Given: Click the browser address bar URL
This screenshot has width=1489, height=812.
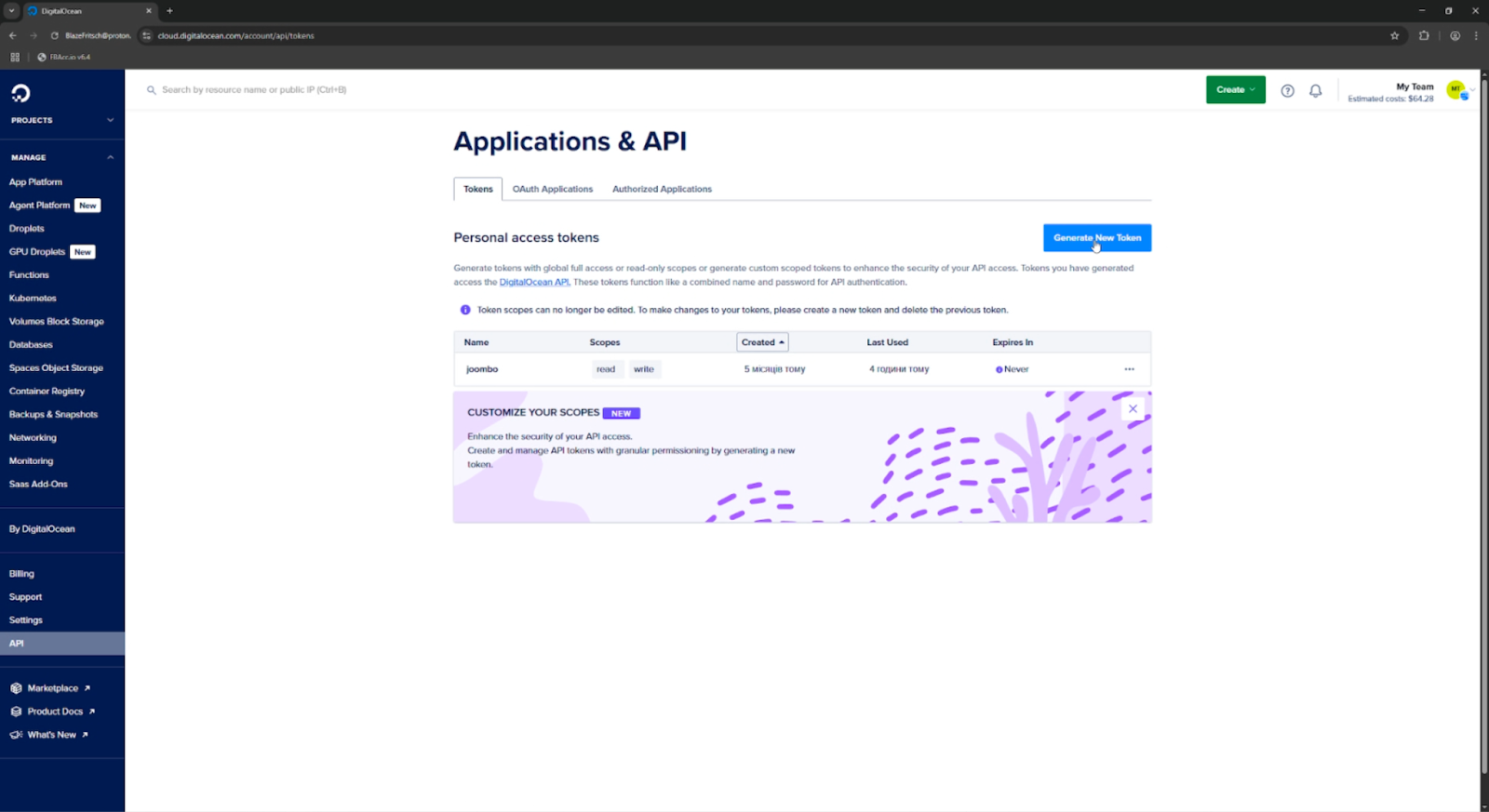Looking at the screenshot, I should tap(235, 35).
